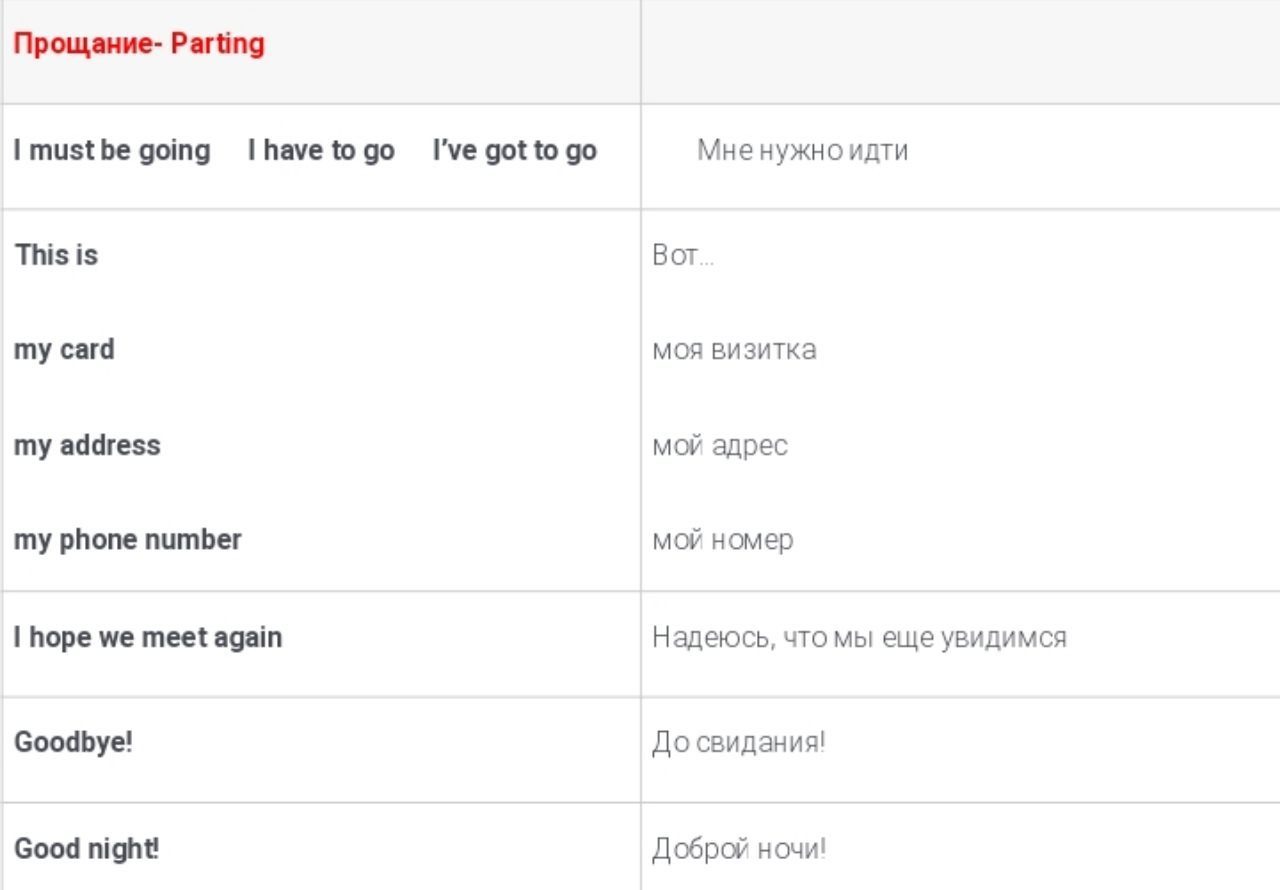Click the empty header cell on the right

point(960,50)
